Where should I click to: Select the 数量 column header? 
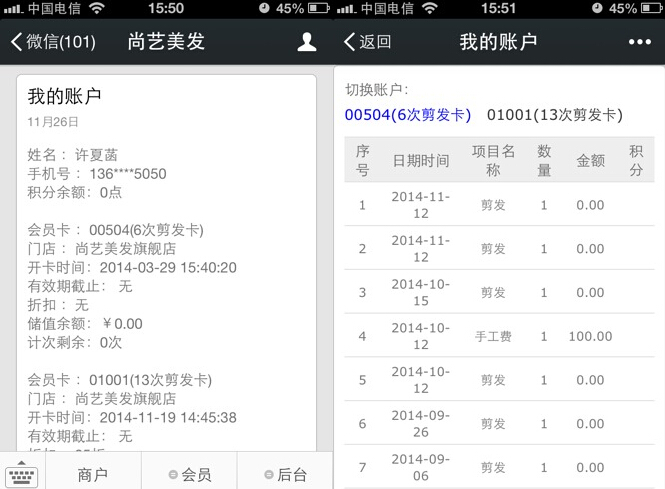tap(544, 160)
